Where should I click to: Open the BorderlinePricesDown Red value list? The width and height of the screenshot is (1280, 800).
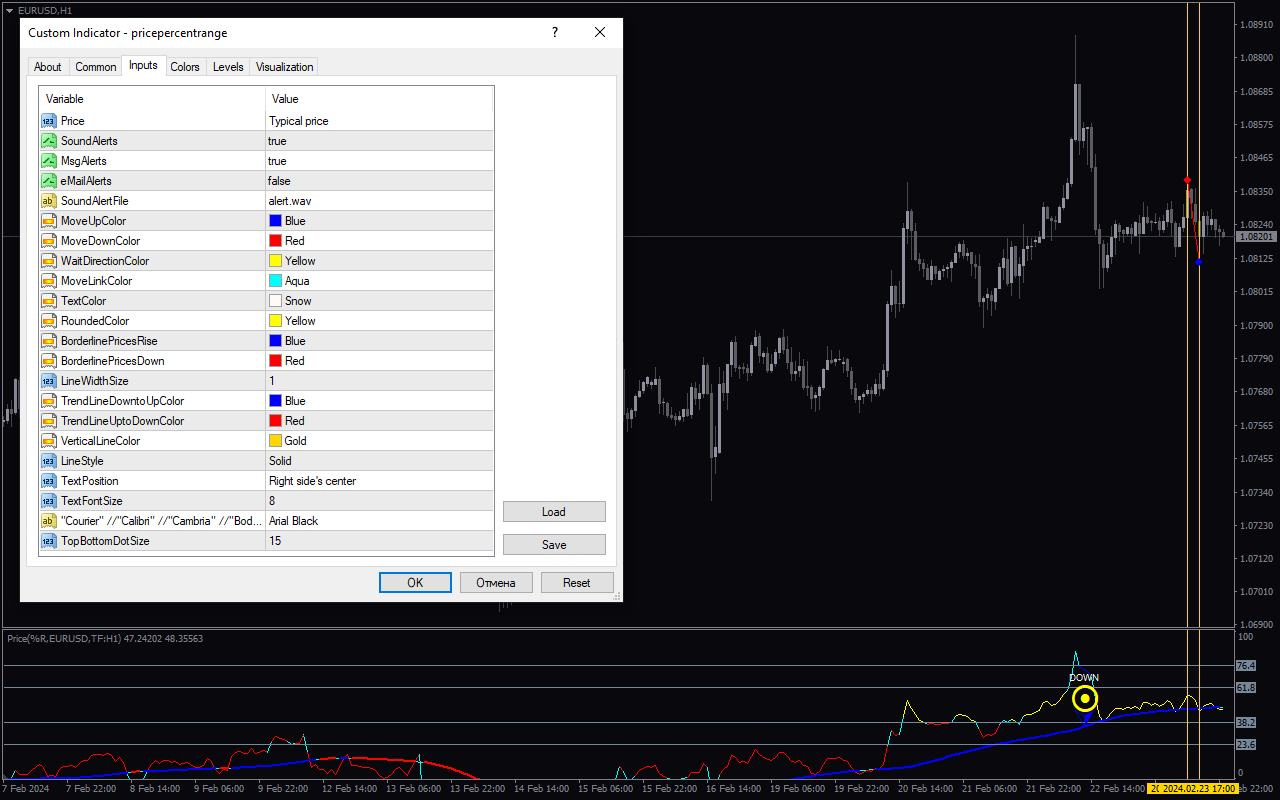click(x=380, y=361)
